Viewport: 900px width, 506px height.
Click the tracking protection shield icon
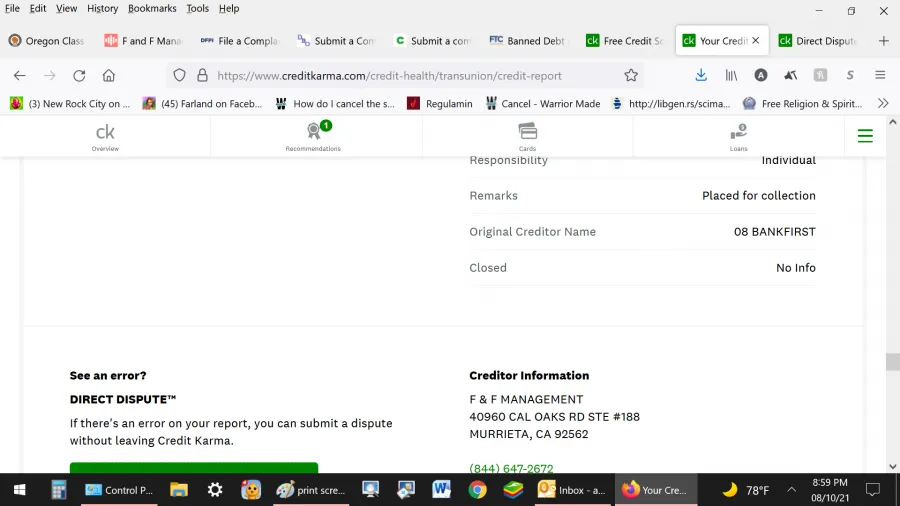pyautogui.click(x=180, y=75)
